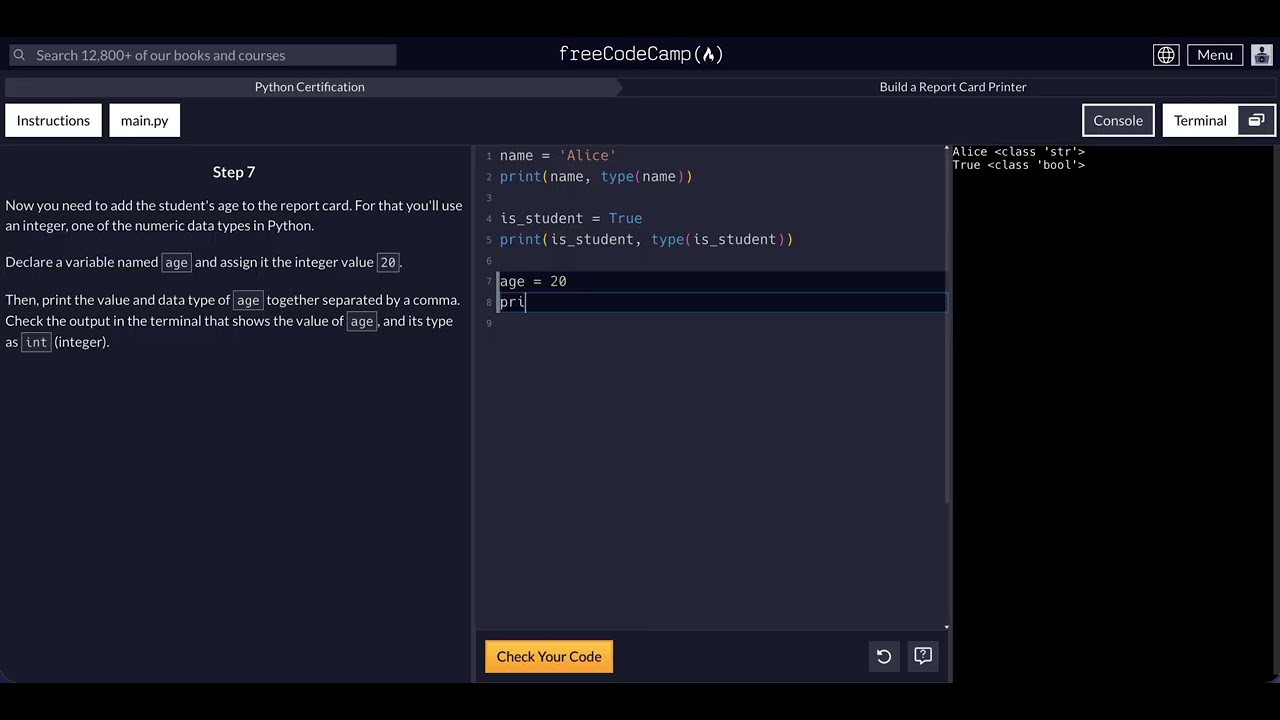
Task: Toggle the Console panel
Action: pos(1118,120)
